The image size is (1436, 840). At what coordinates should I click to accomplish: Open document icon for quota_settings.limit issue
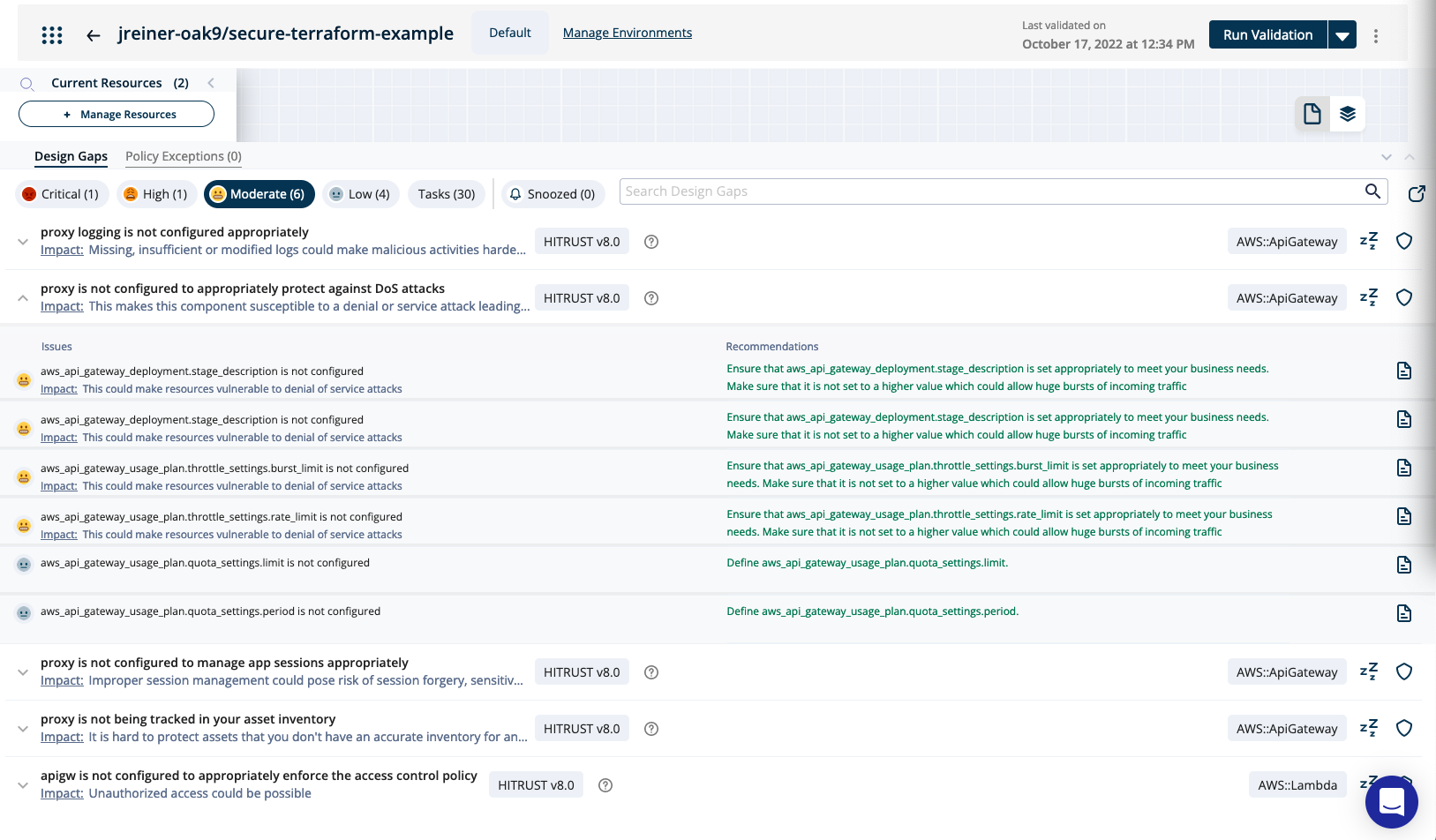pos(1404,565)
